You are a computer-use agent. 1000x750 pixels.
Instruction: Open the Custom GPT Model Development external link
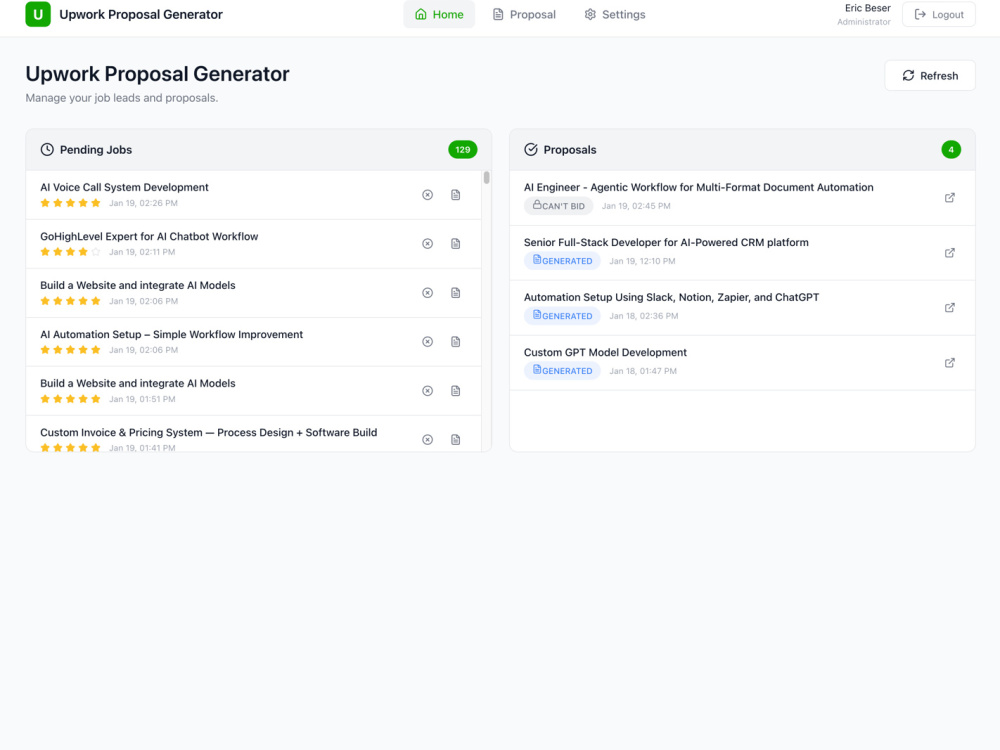(950, 363)
